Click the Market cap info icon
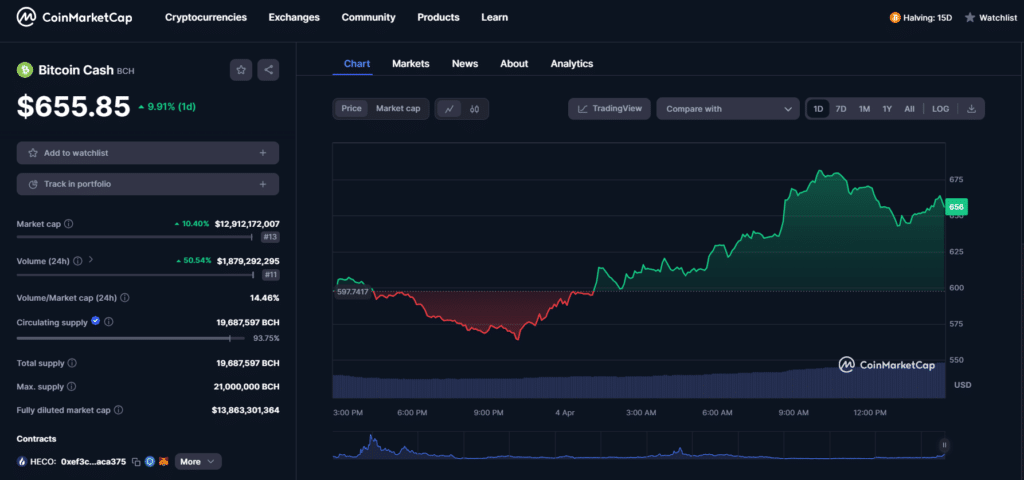This screenshot has height=480, width=1024. pyautogui.click(x=69, y=223)
